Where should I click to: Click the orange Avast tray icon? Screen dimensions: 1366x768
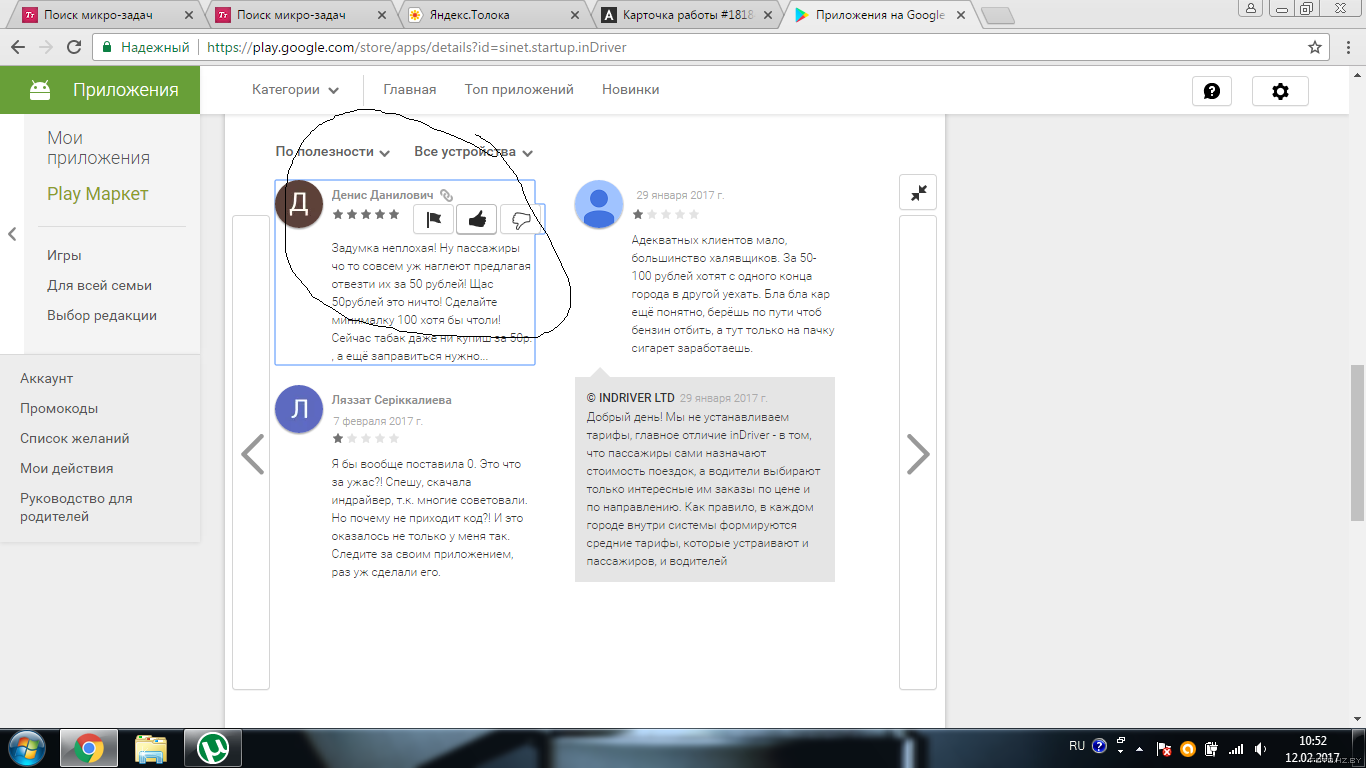tap(1188, 748)
